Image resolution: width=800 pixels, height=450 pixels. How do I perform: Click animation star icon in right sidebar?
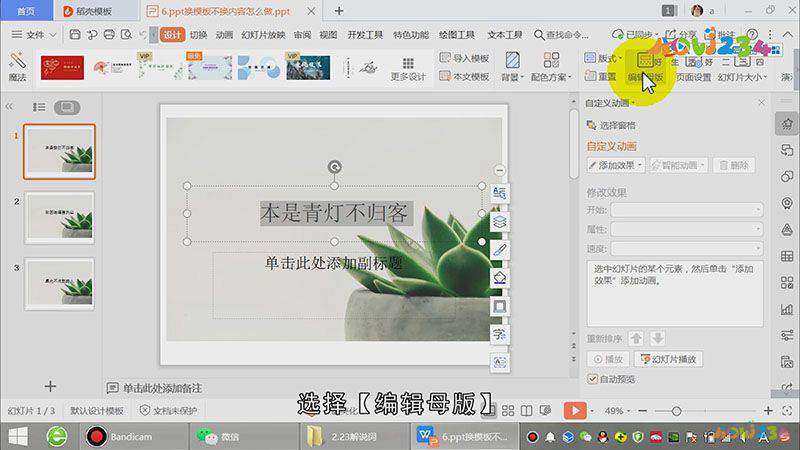787,123
